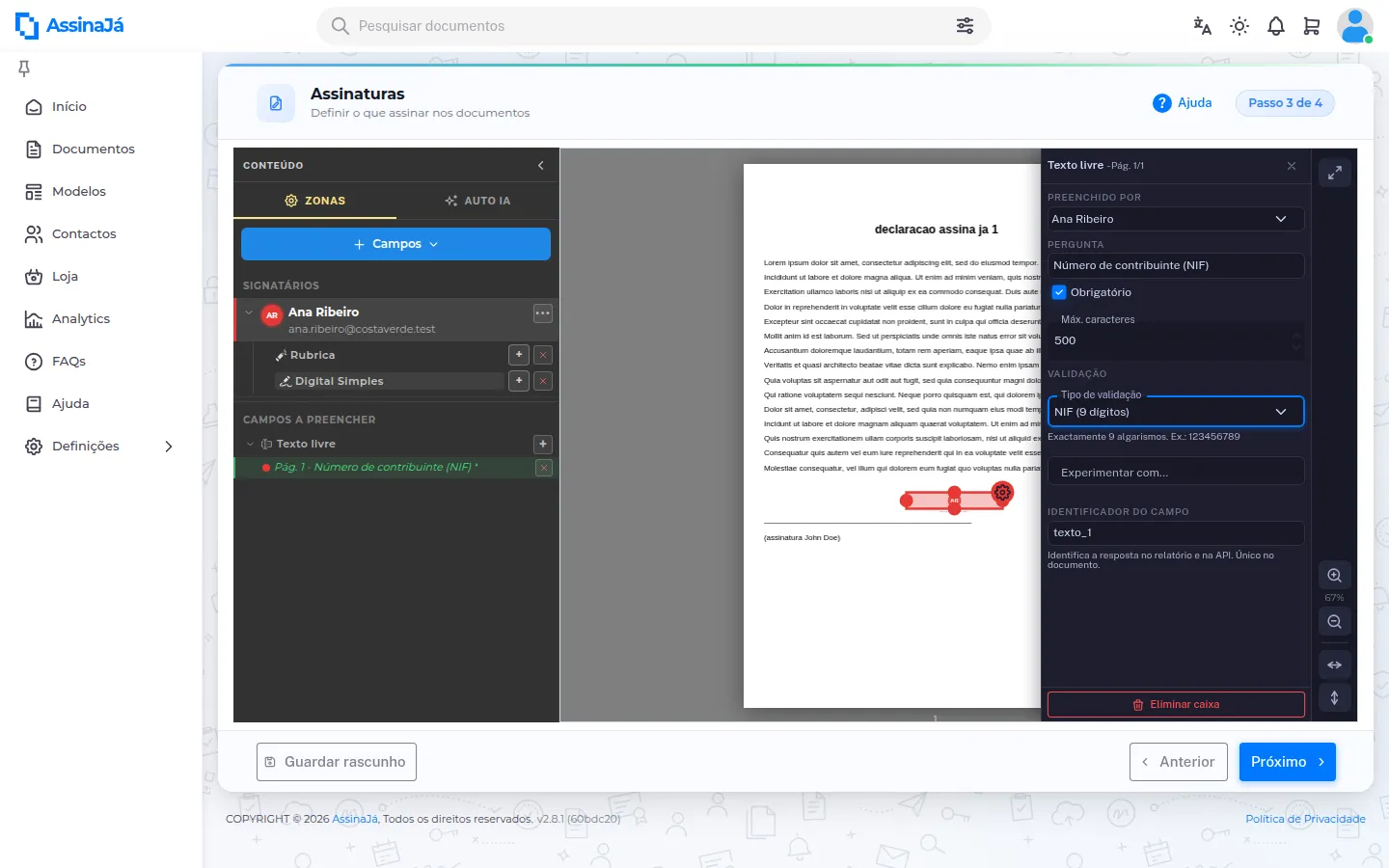The image size is (1389, 868).
Task: Fit document to height
Action: click(1335, 697)
